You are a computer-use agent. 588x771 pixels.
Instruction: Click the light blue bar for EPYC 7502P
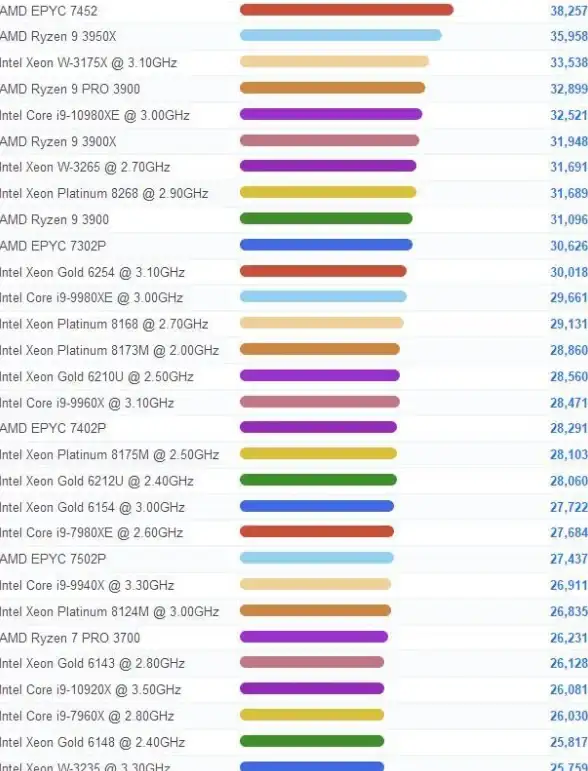317,558
